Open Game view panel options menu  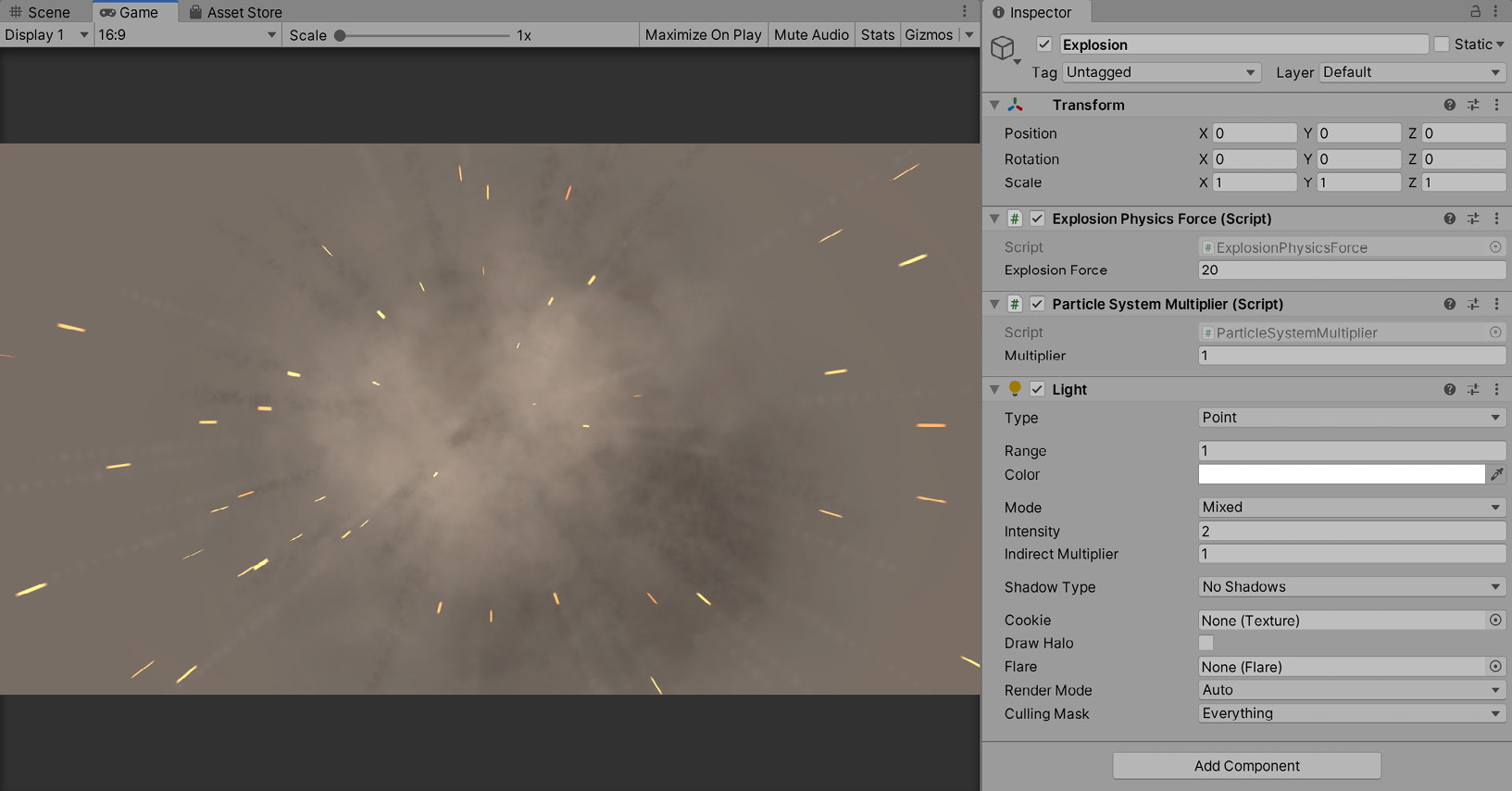point(965,12)
